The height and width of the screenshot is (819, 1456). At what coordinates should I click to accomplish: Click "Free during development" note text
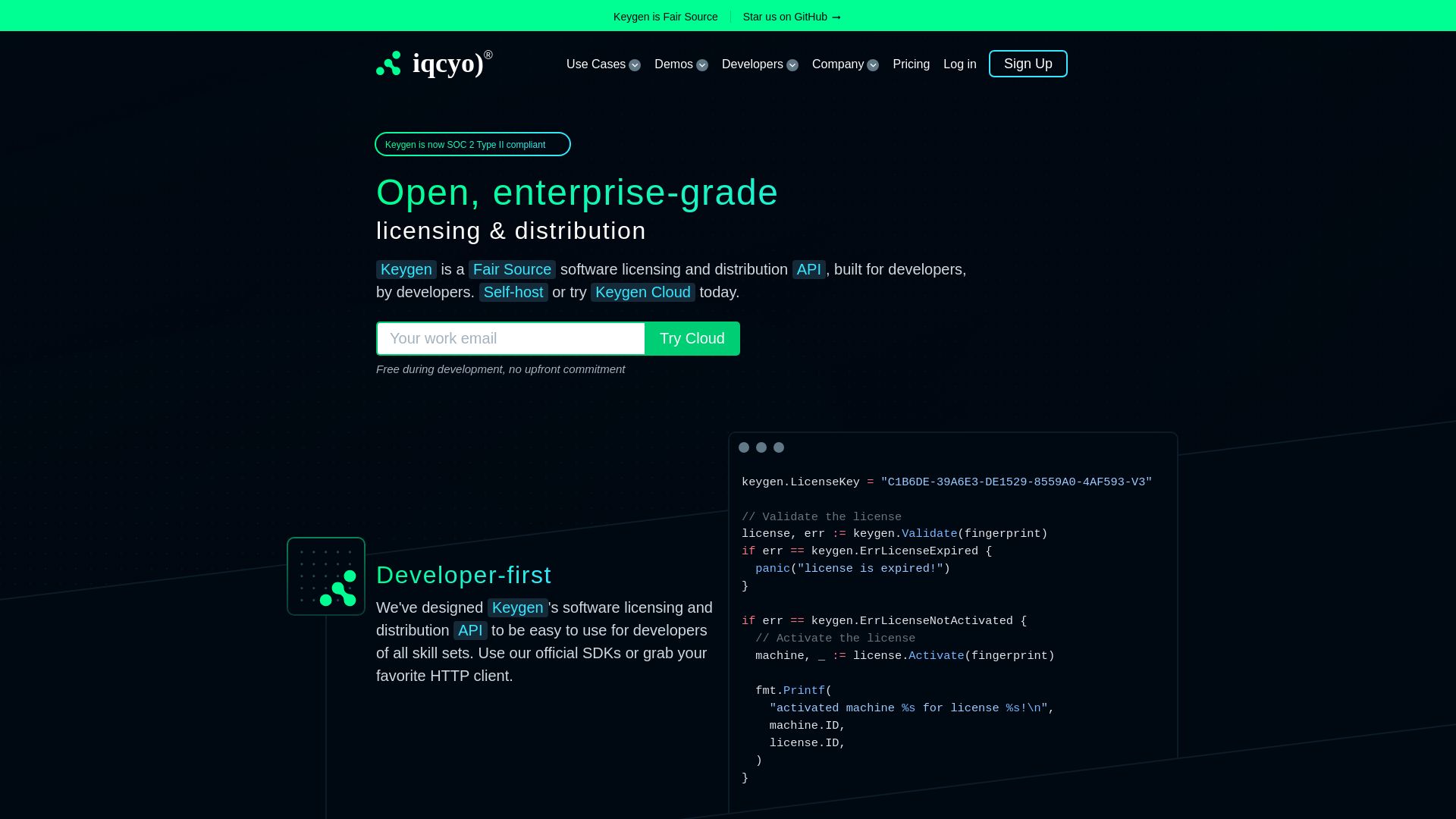click(x=500, y=369)
